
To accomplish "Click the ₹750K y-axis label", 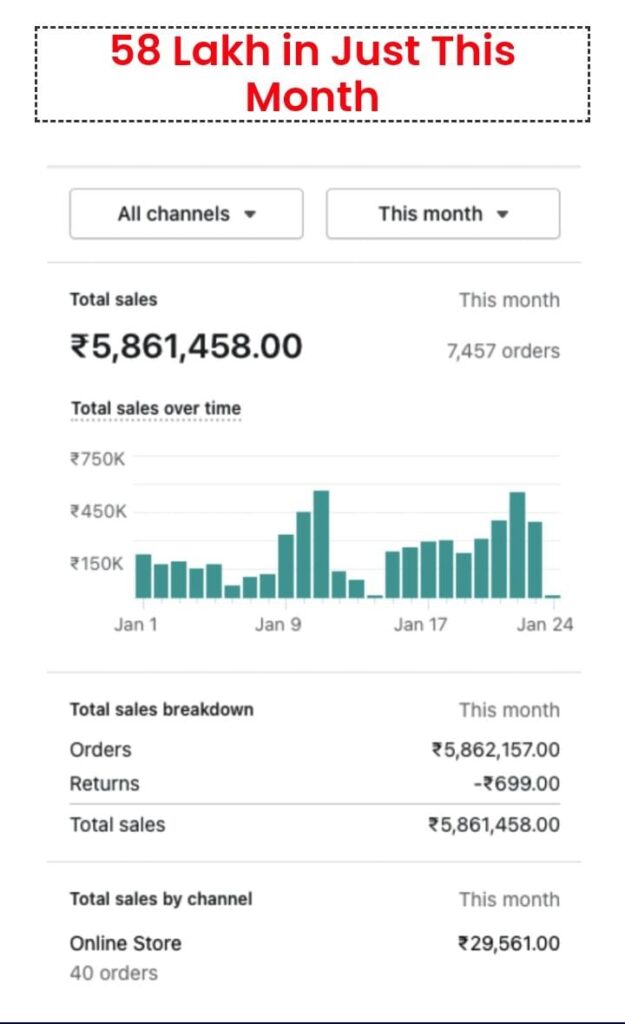I will coord(97,459).
